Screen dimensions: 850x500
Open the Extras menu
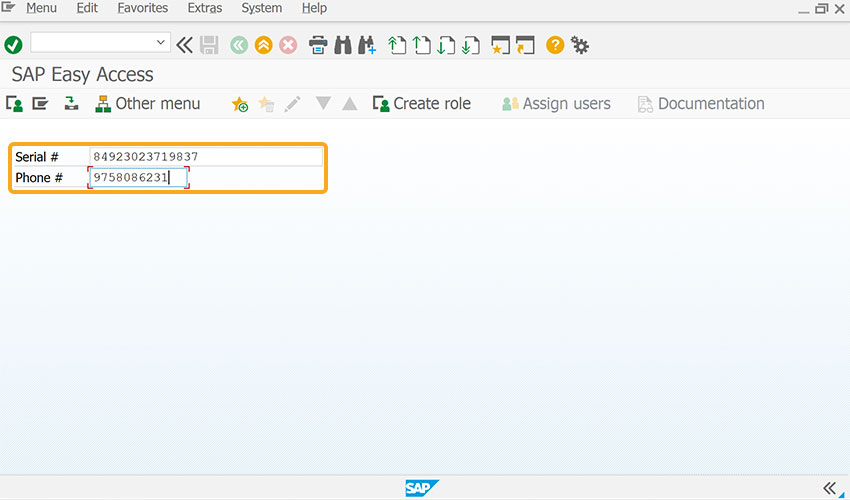[204, 8]
